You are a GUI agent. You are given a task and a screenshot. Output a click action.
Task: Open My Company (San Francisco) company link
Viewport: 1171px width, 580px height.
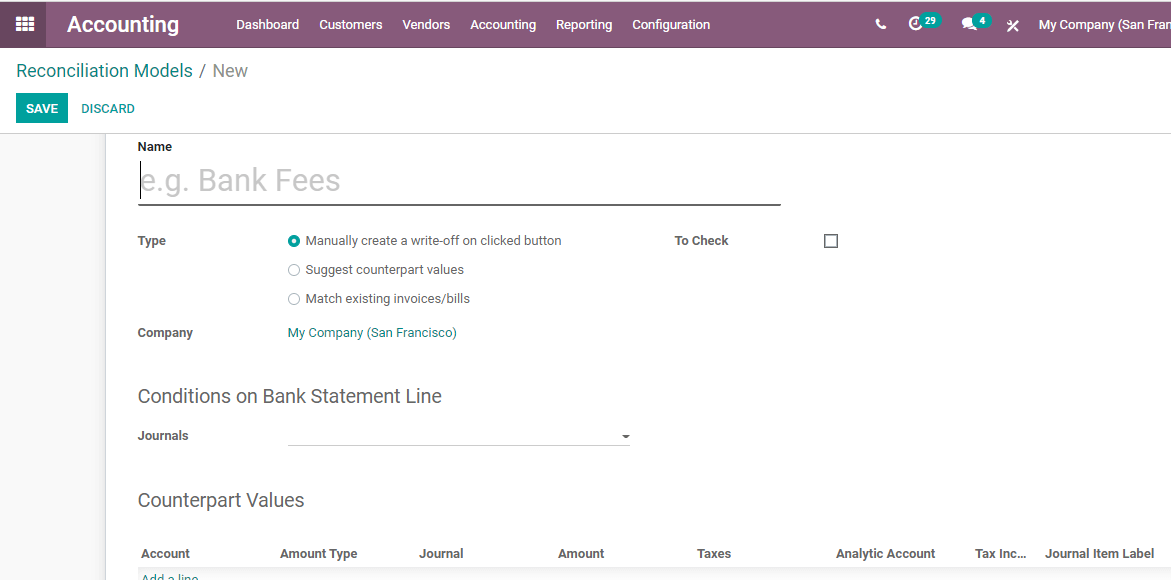click(372, 333)
